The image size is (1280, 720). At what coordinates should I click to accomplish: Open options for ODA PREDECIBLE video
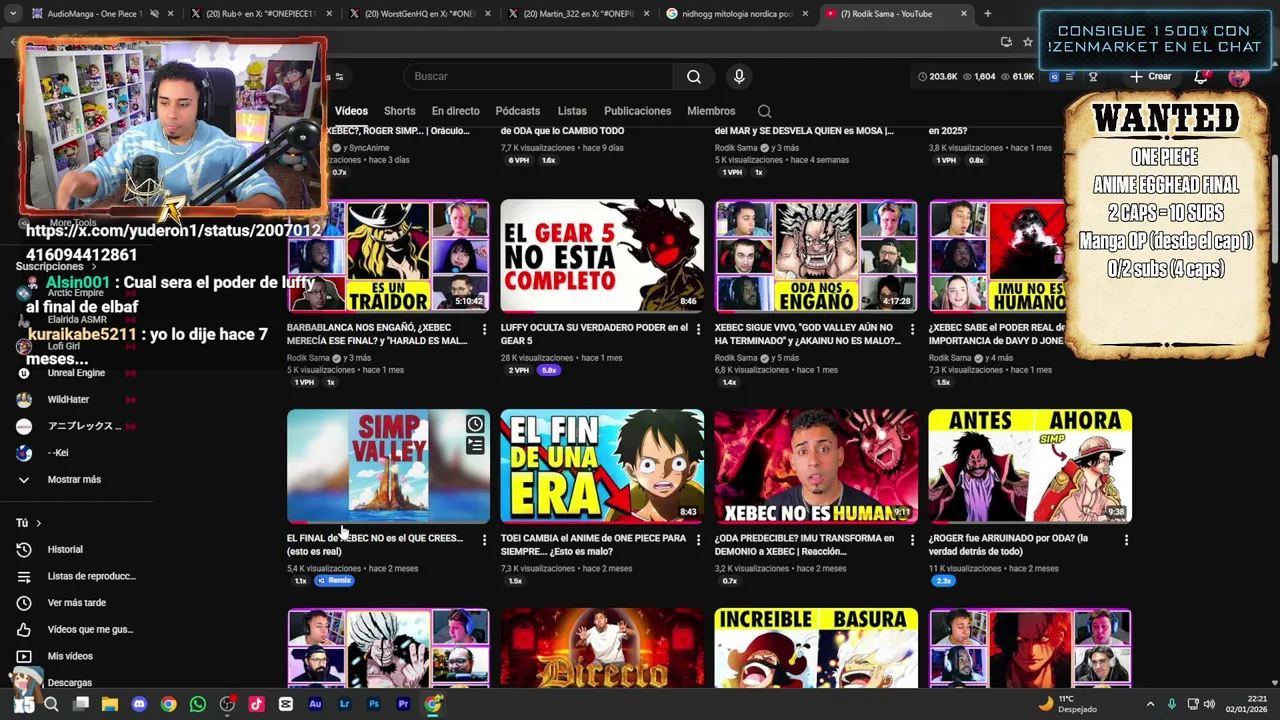(x=912, y=540)
